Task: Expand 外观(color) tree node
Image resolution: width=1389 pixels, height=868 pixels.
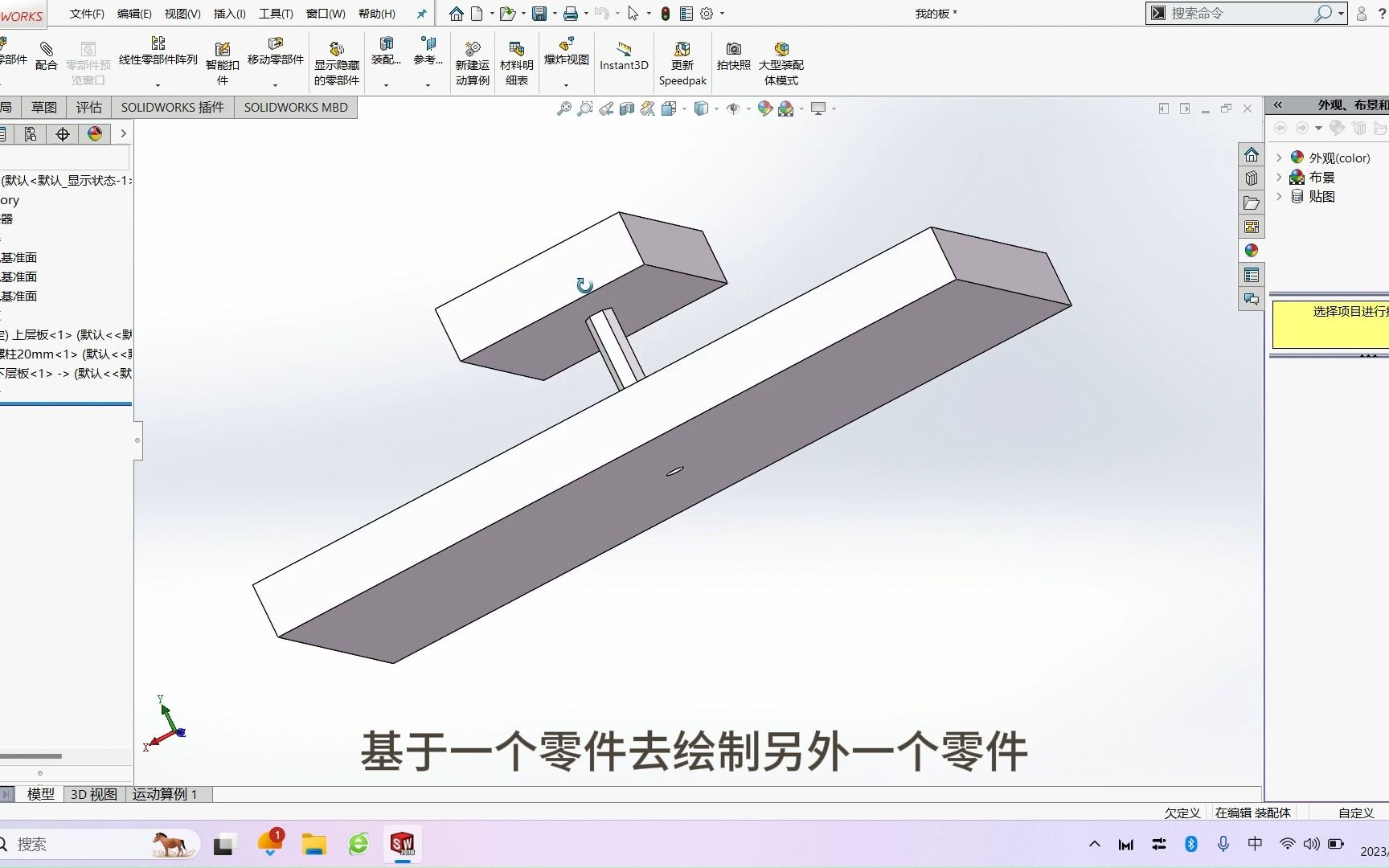Action: [1279, 158]
